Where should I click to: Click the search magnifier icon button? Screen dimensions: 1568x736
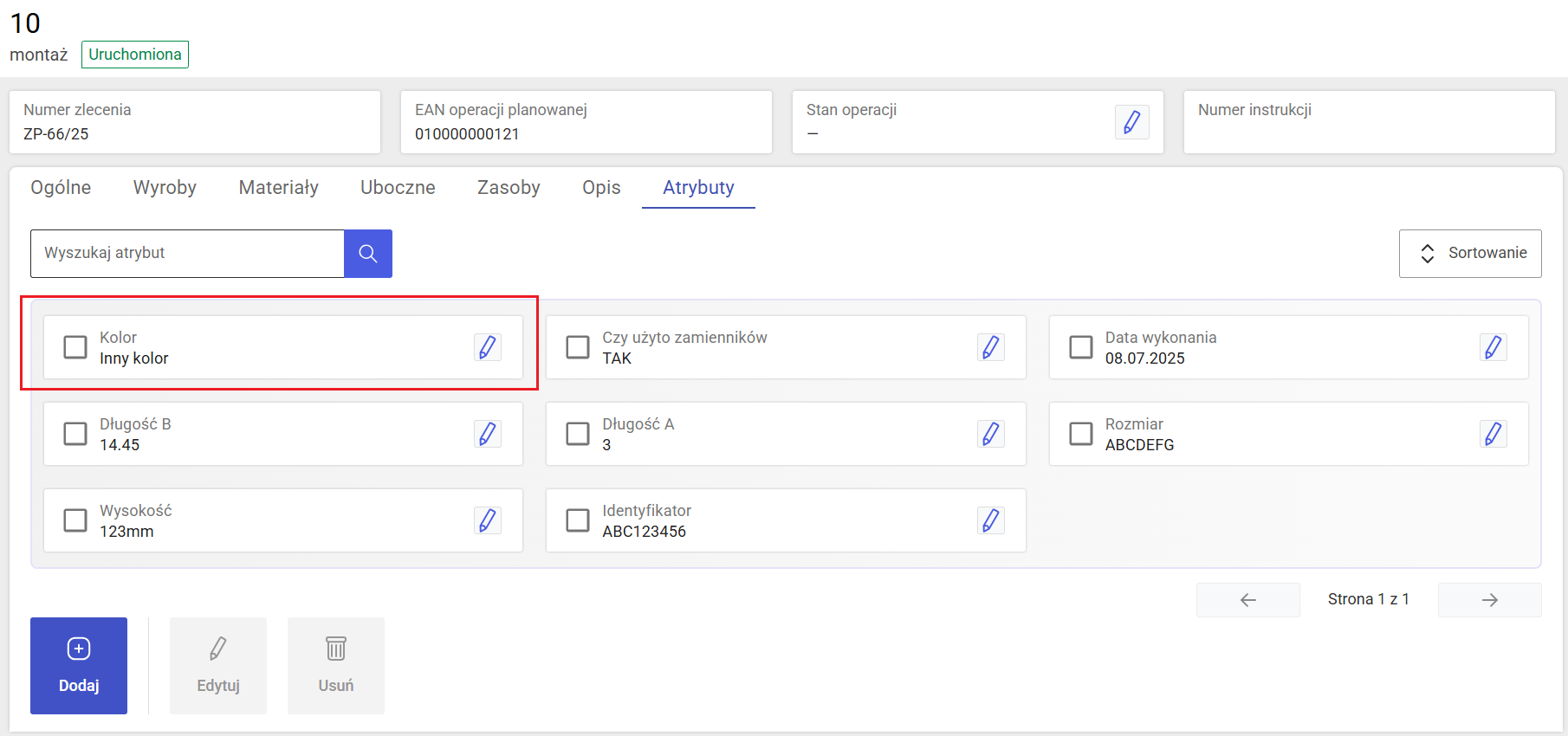coord(368,254)
